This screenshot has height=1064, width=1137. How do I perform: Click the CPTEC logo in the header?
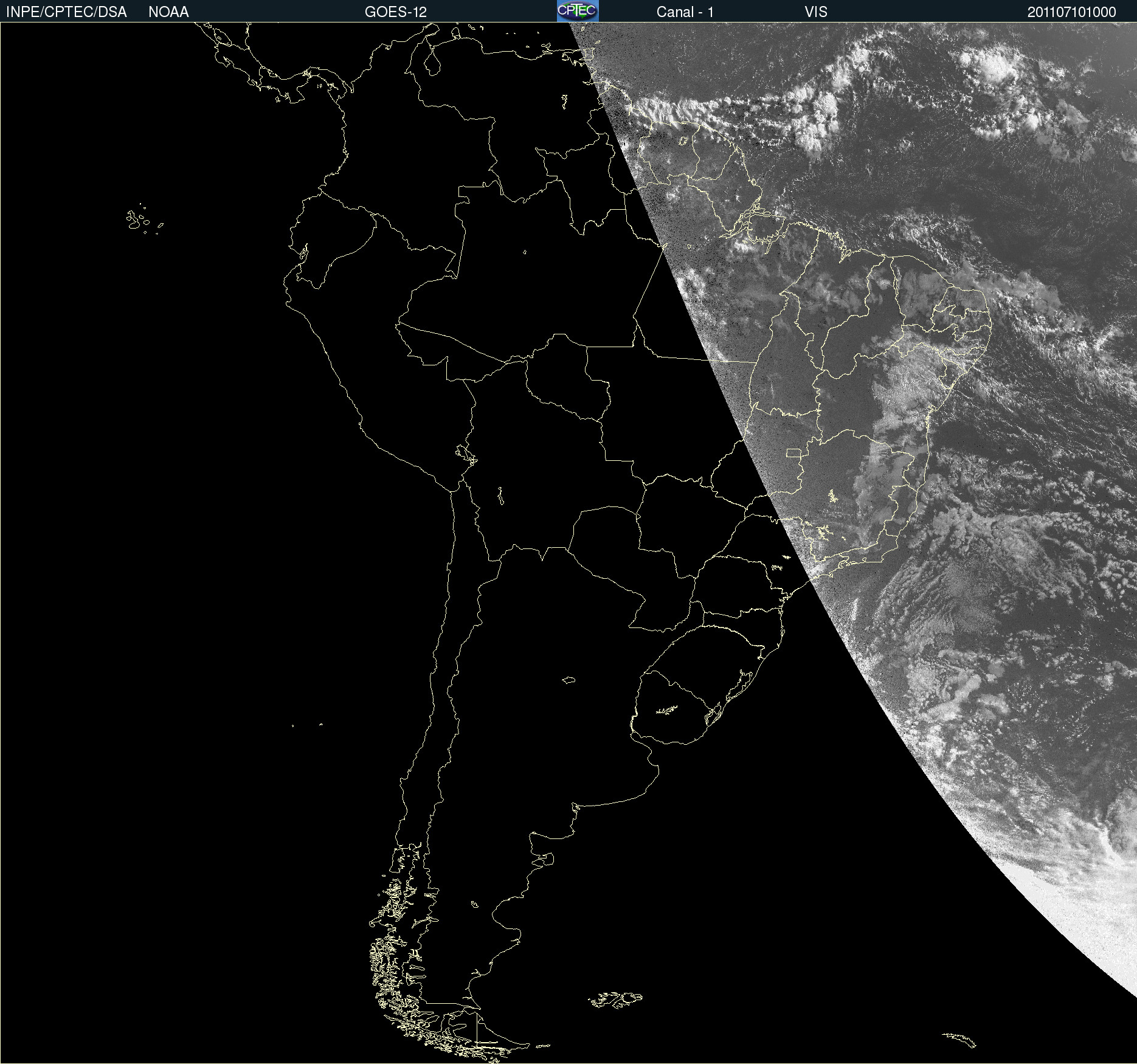point(578,11)
